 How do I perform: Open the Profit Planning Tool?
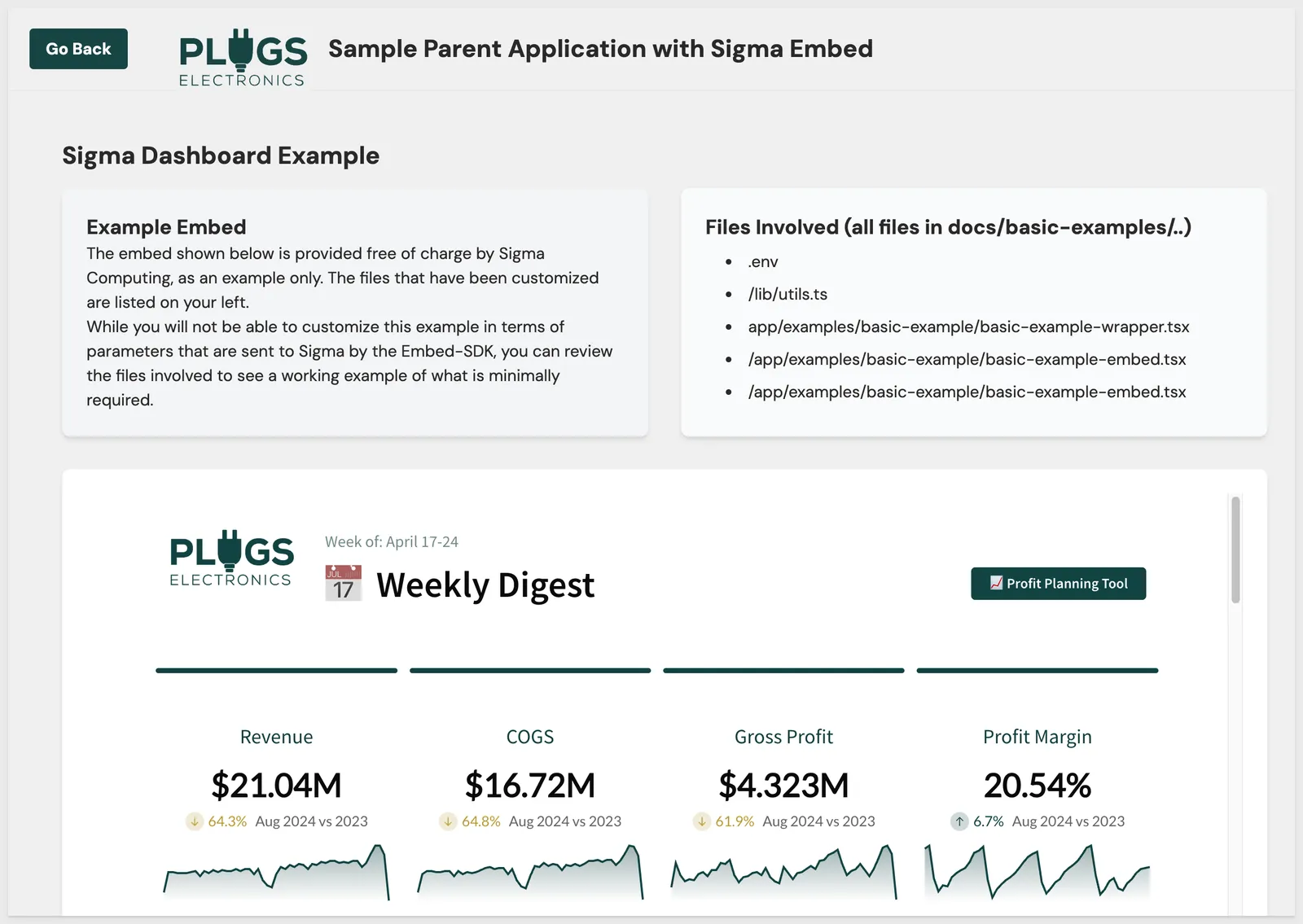[x=1058, y=584]
